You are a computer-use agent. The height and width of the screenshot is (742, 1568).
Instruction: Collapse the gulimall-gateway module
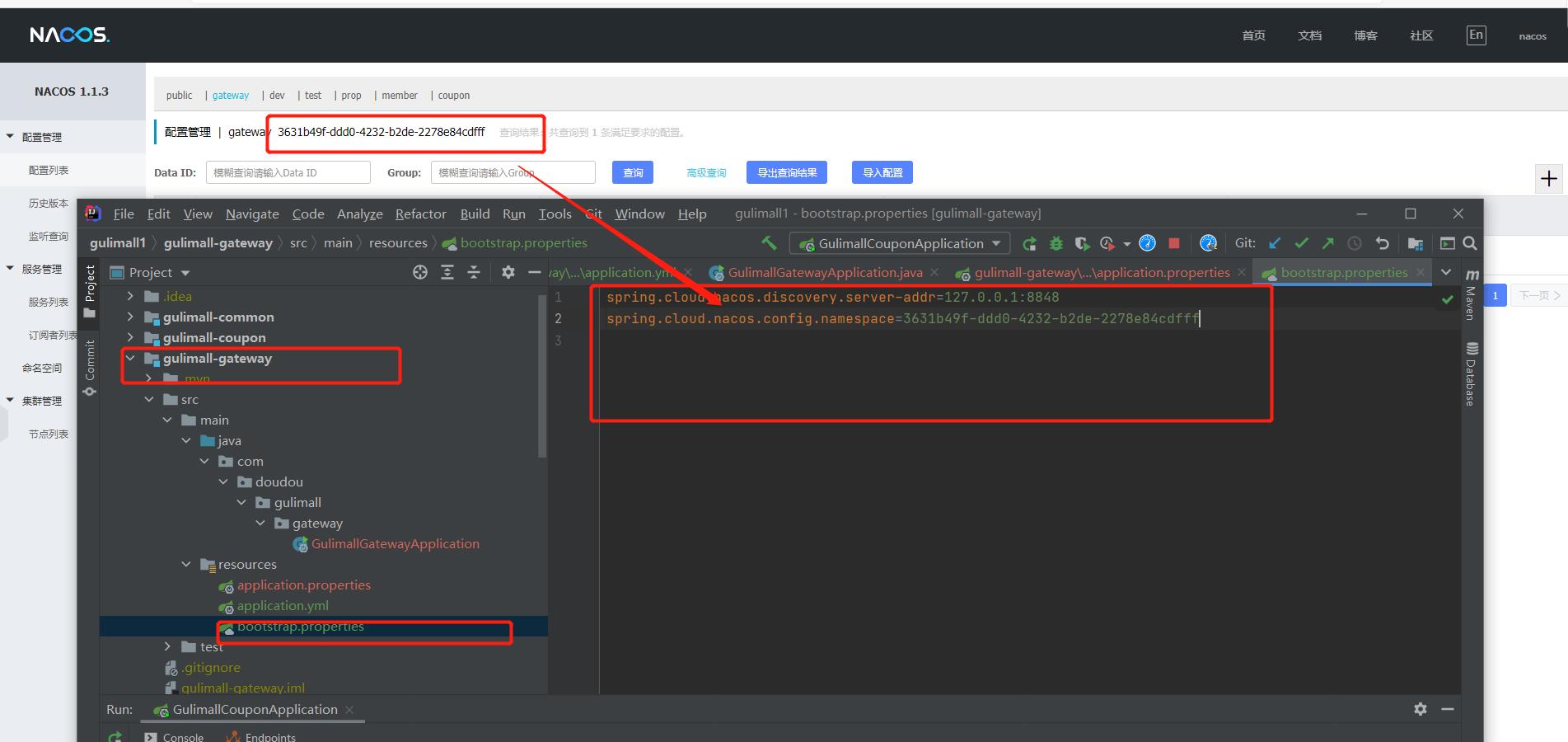[x=130, y=358]
